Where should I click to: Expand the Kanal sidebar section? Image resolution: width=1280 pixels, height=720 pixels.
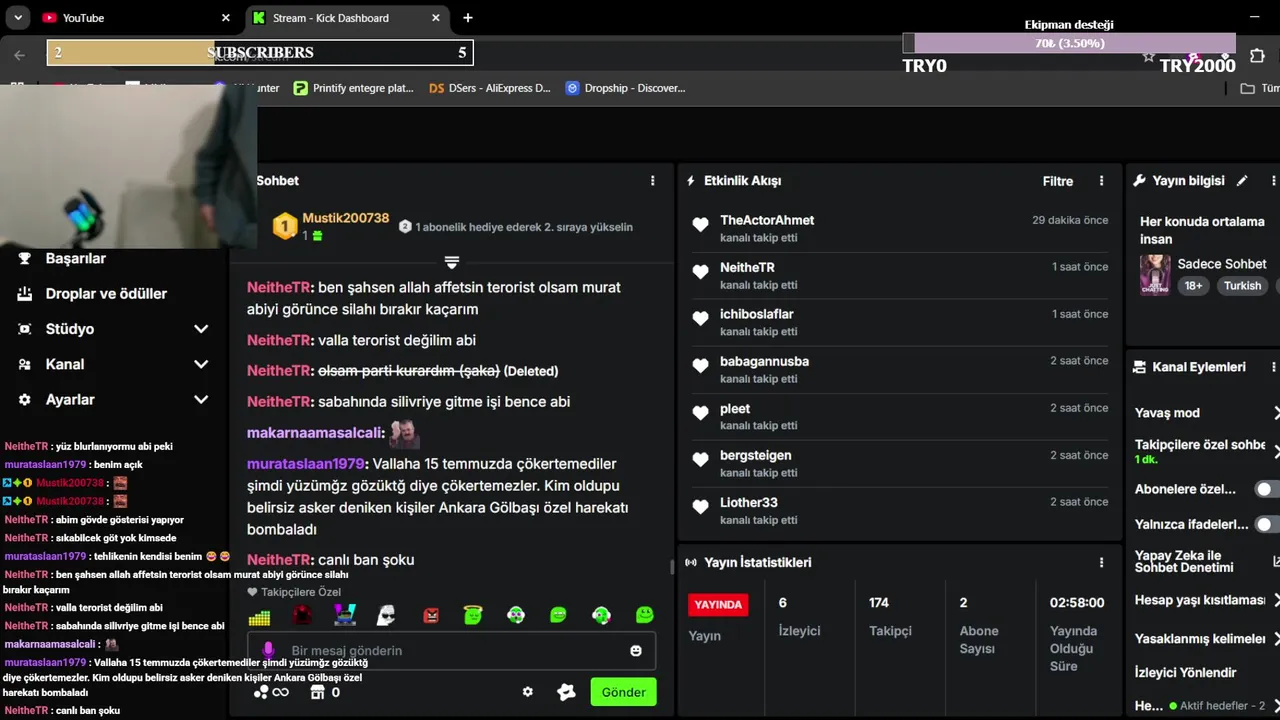click(201, 364)
